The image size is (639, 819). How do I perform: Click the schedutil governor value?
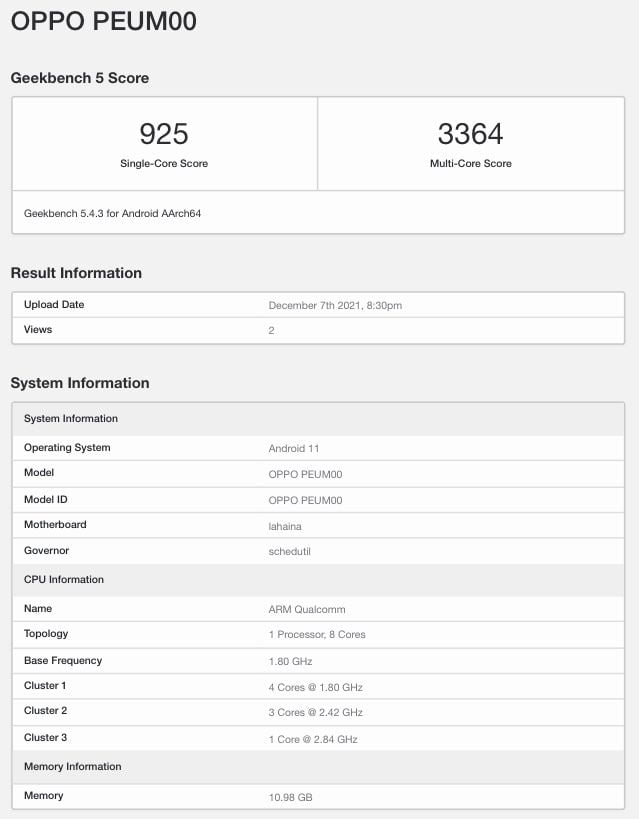click(x=291, y=551)
